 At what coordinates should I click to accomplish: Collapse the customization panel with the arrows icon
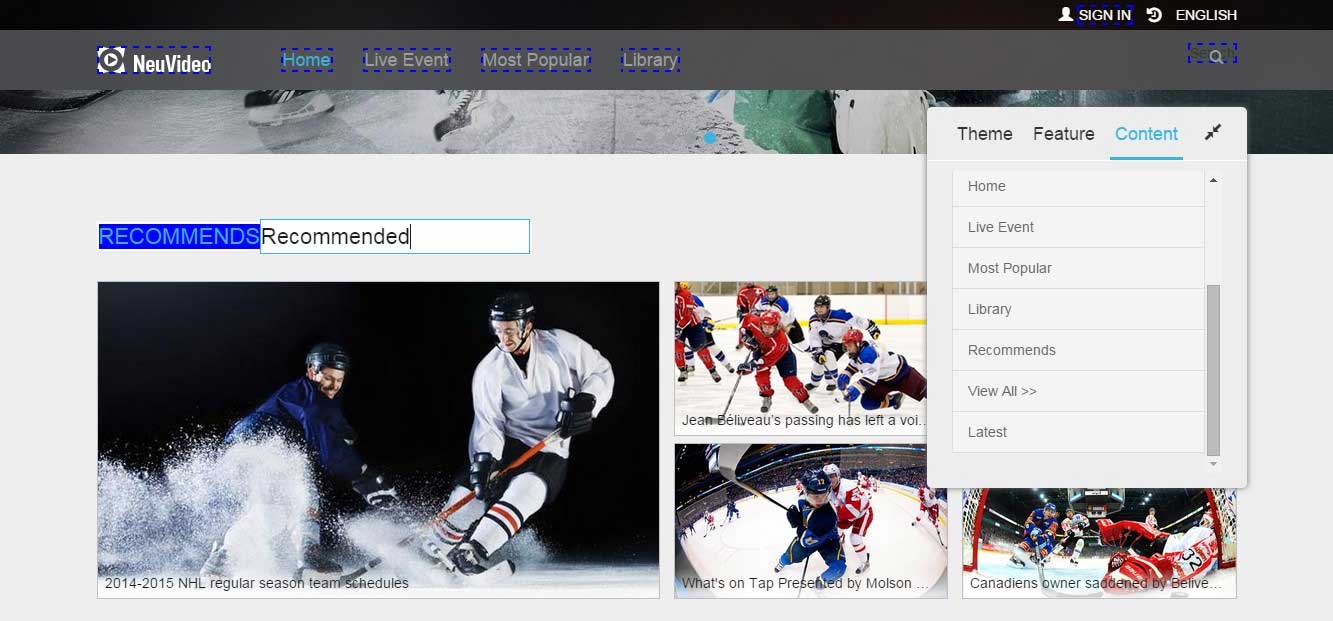tap(1213, 133)
